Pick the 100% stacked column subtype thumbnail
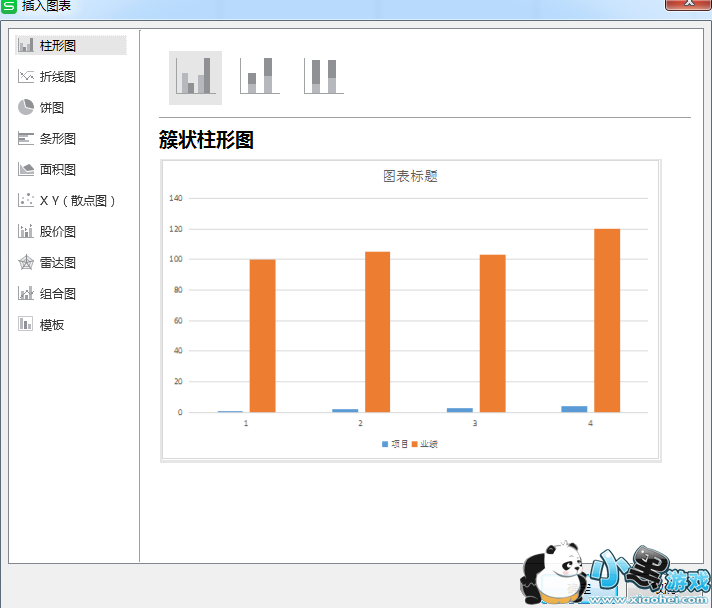 pyautogui.click(x=323, y=76)
